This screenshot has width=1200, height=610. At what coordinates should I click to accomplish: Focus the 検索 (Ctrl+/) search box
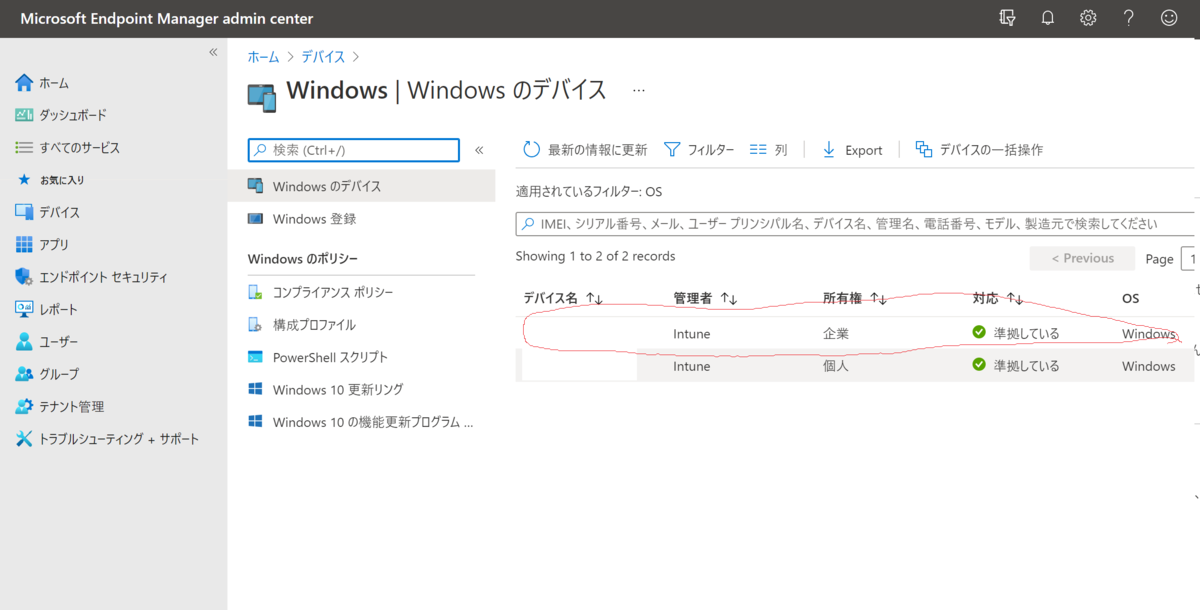pos(354,150)
